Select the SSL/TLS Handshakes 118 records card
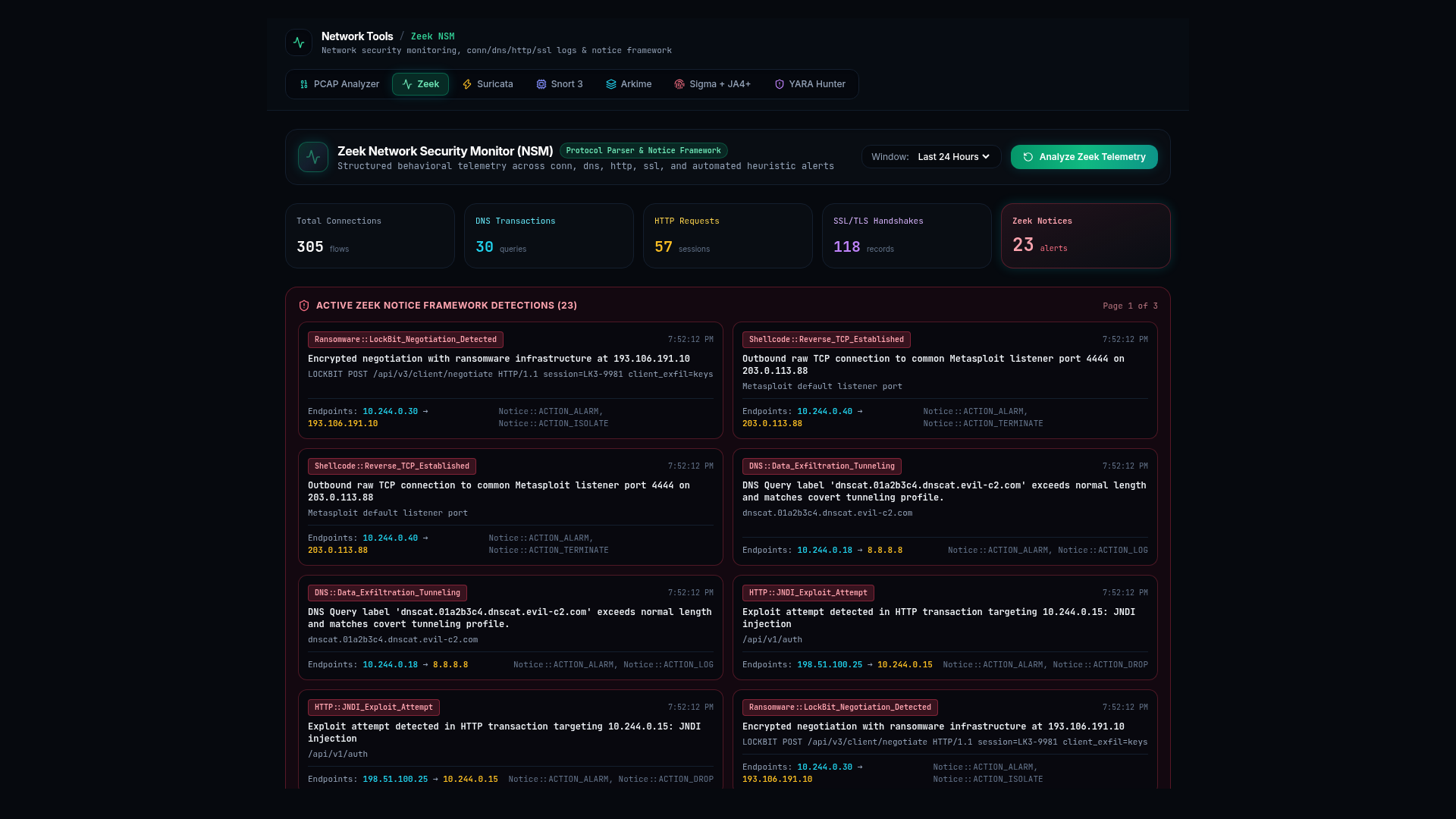 pyautogui.click(x=907, y=236)
